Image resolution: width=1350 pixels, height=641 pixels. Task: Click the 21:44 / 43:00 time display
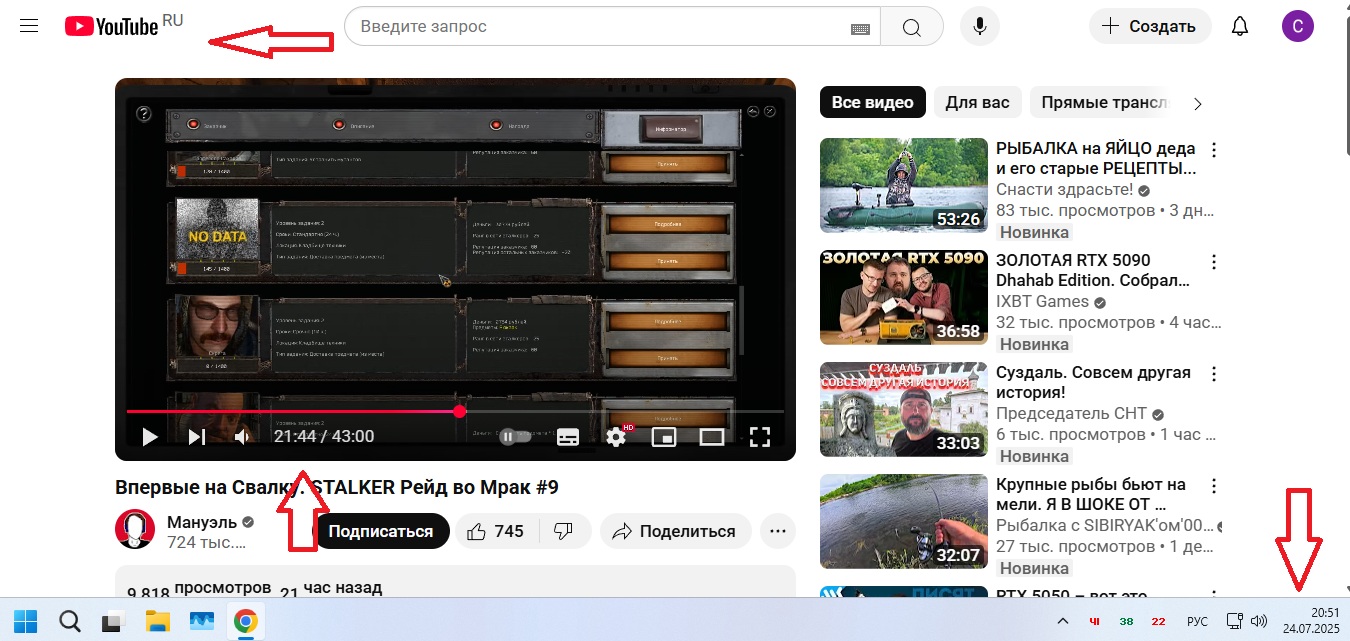tap(324, 436)
